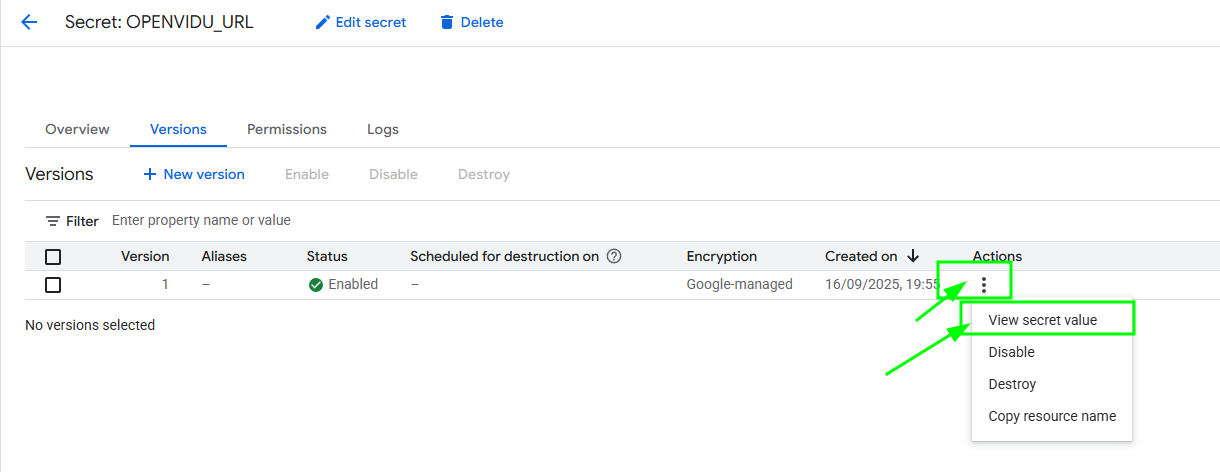1220x472 pixels.
Task: Go to the Logs tab
Action: 382,129
